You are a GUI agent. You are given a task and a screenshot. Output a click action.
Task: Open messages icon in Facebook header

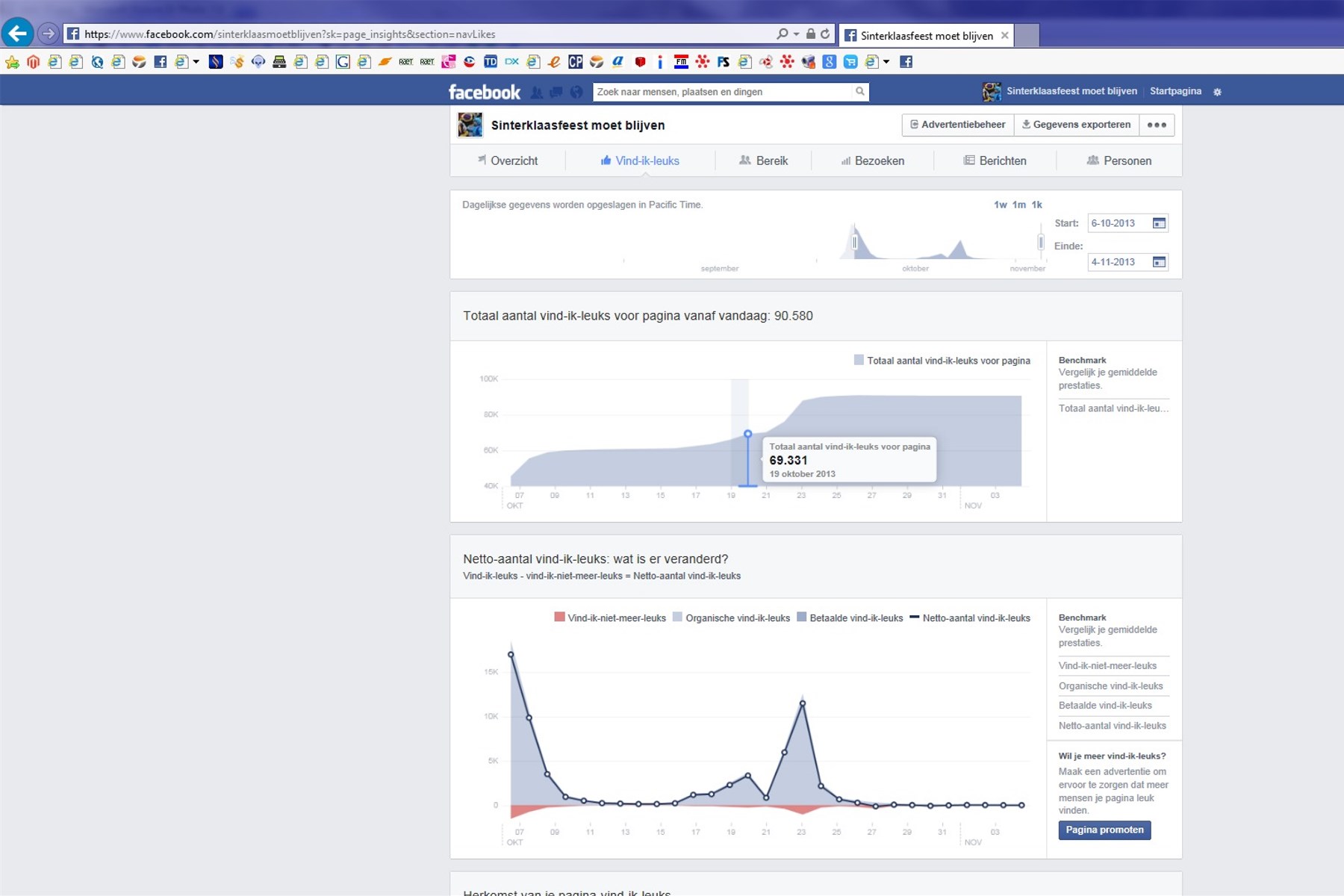pos(556,92)
